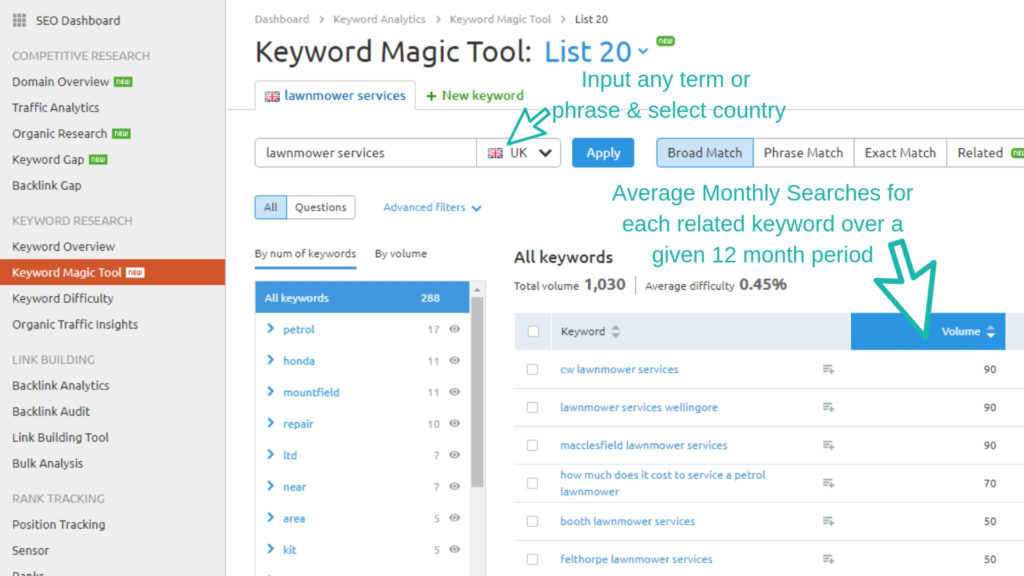Click the Apply button
The image size is (1024, 576).
[603, 153]
